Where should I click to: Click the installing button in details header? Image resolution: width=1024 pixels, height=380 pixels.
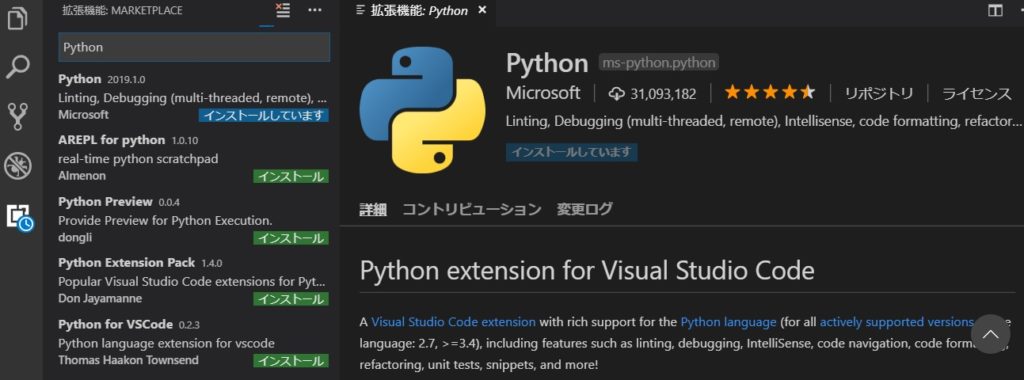(571, 152)
